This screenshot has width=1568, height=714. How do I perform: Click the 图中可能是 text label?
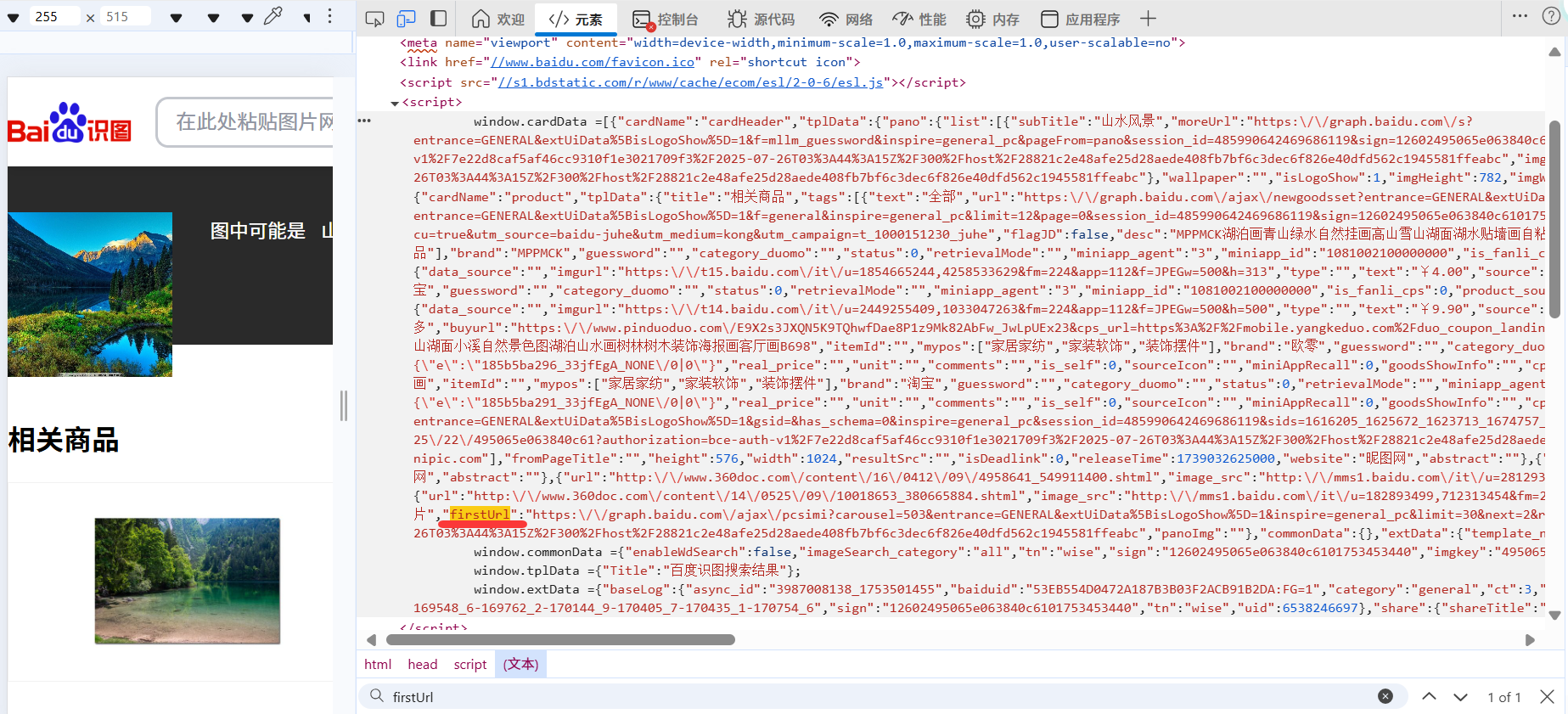[258, 231]
